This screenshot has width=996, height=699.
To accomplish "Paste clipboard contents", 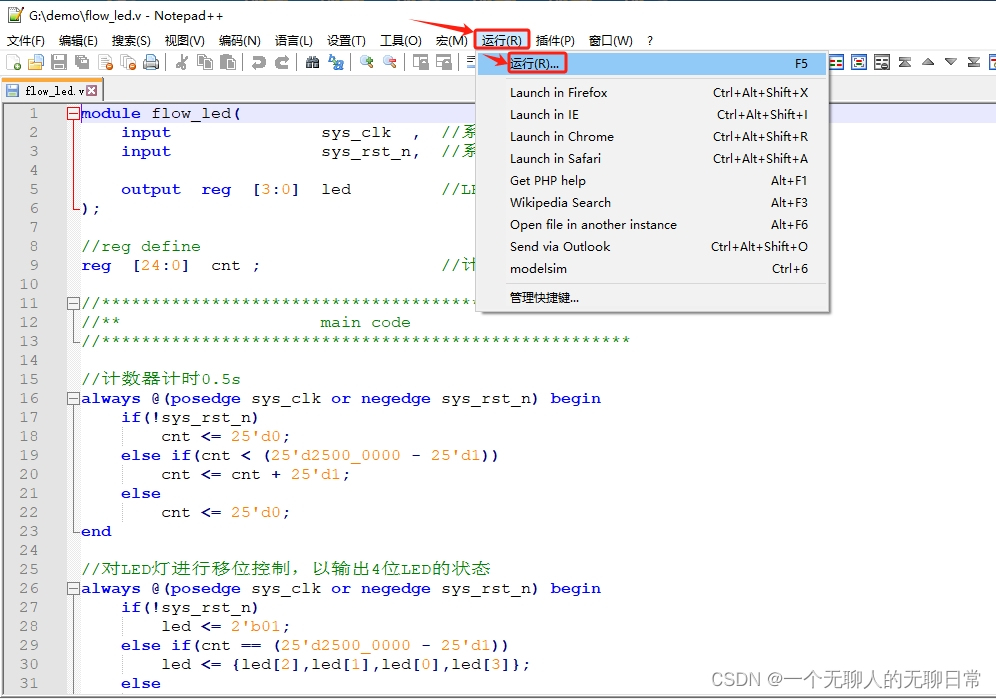I will [226, 61].
